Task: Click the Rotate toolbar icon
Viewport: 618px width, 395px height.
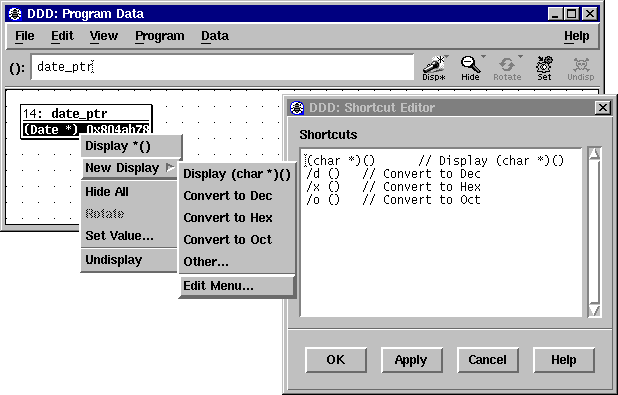Action: coord(507,68)
